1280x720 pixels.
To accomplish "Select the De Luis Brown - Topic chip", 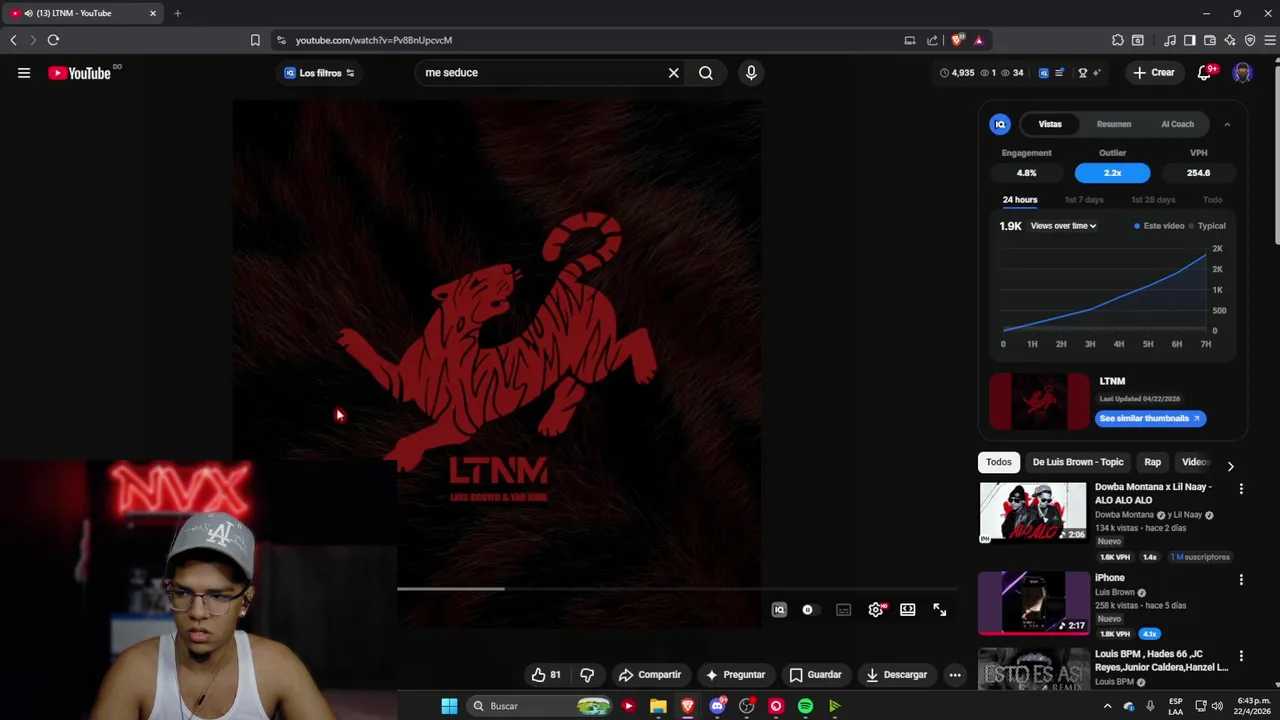I will (1078, 462).
